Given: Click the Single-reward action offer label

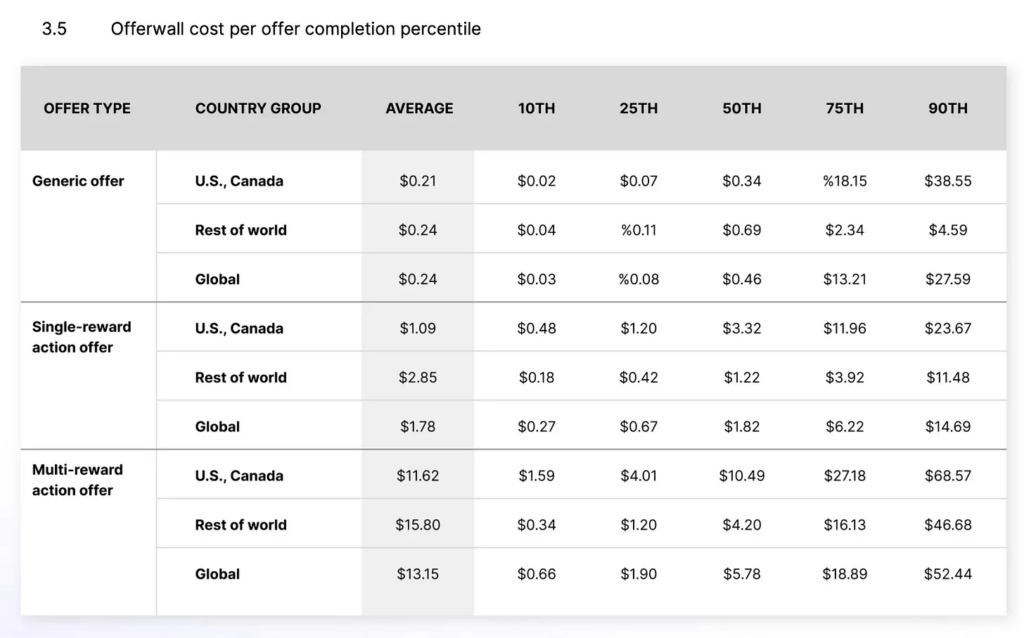Looking at the screenshot, I should (x=81, y=337).
